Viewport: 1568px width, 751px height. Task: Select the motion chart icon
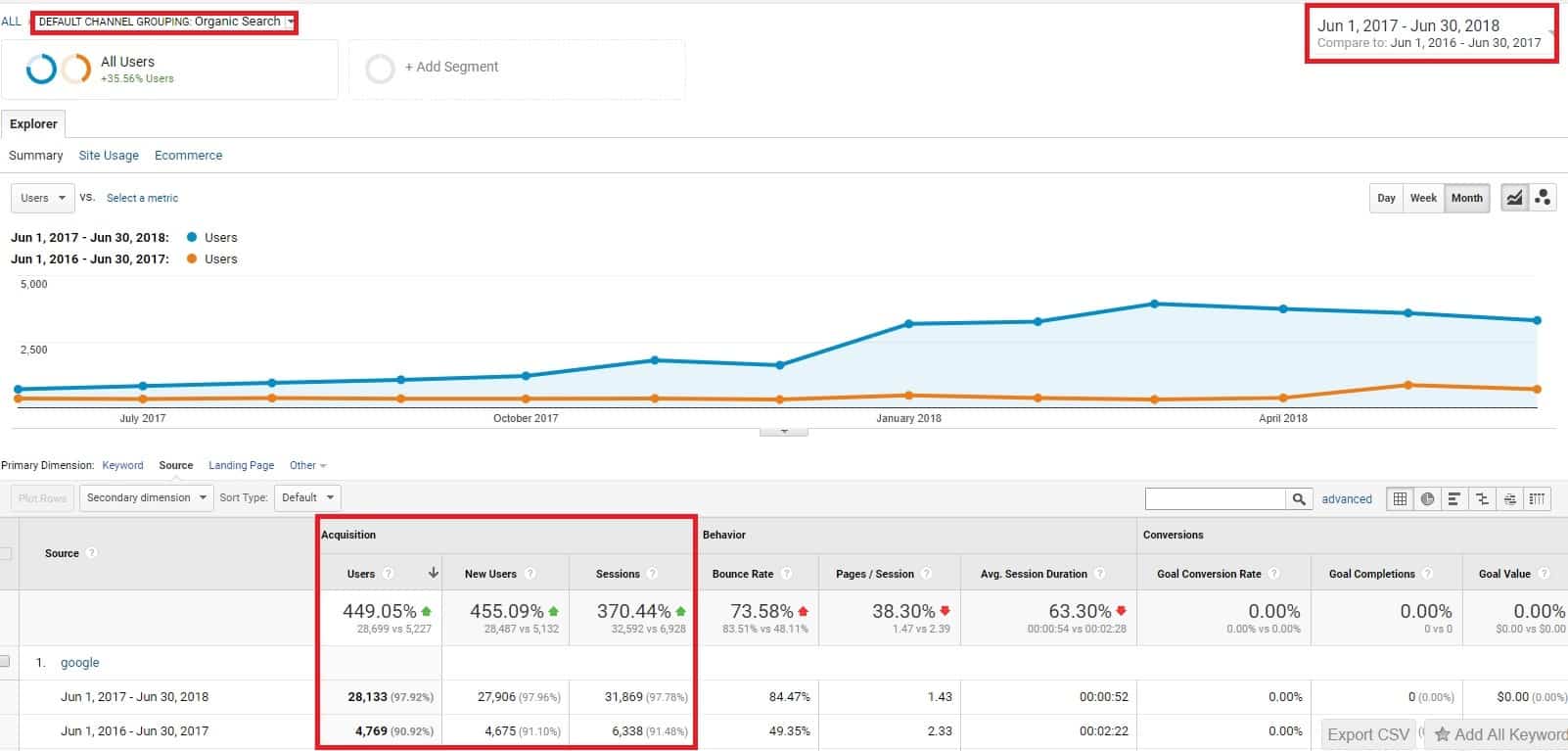(1543, 198)
